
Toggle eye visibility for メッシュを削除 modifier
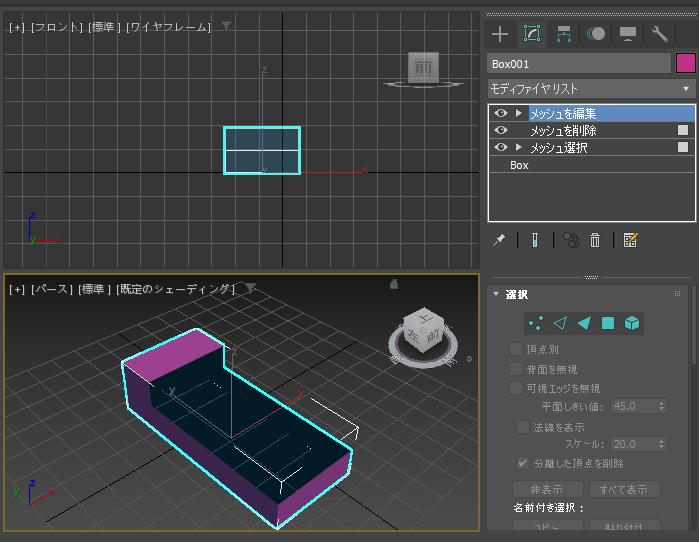tap(501, 130)
